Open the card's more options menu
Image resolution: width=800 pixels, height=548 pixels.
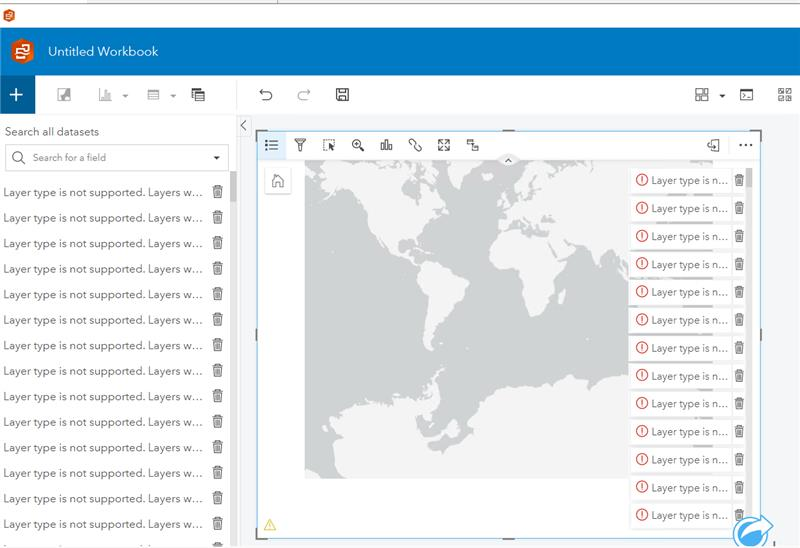coord(745,145)
